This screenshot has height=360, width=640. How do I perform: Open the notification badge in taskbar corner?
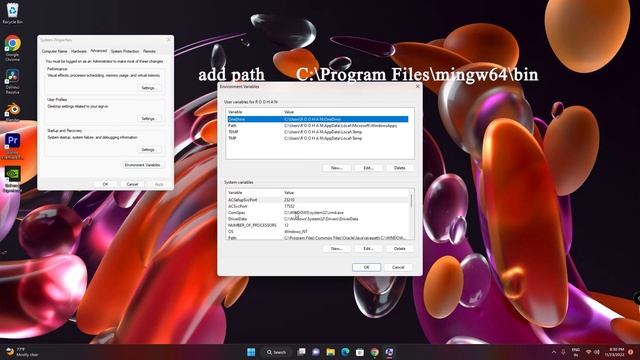point(631,352)
